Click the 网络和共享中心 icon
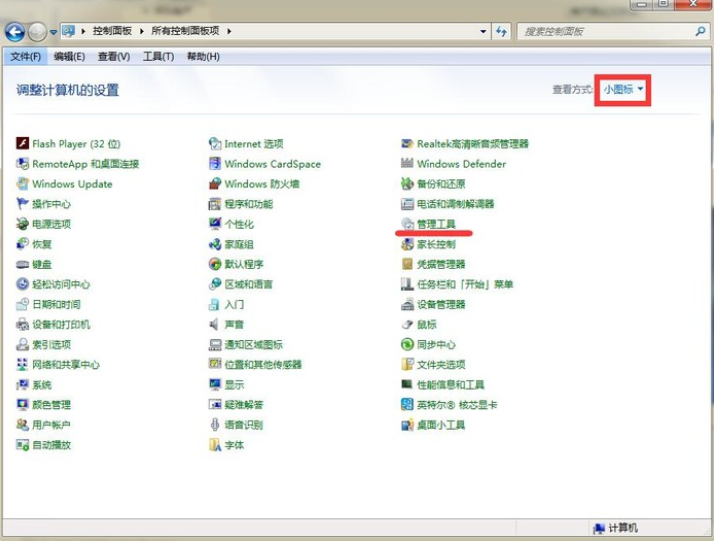The image size is (714, 541). [22, 364]
